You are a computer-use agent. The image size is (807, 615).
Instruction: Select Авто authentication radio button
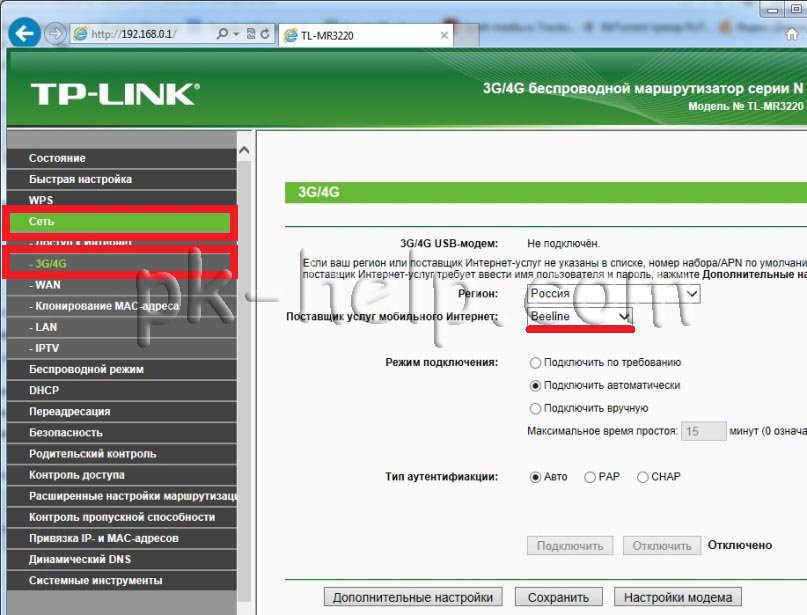point(535,477)
